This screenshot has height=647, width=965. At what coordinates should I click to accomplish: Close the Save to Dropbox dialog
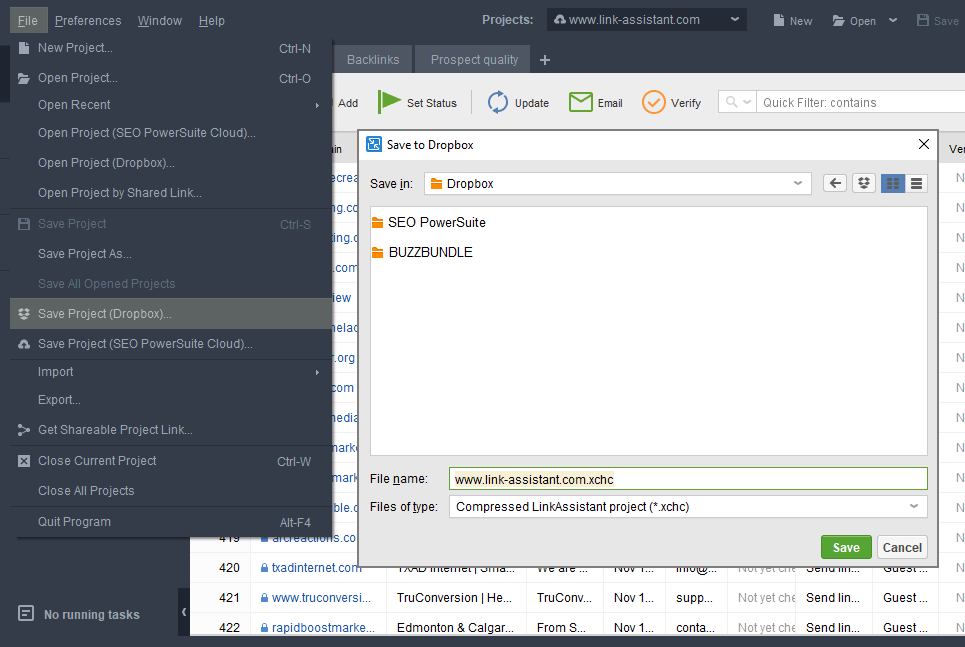[924, 144]
